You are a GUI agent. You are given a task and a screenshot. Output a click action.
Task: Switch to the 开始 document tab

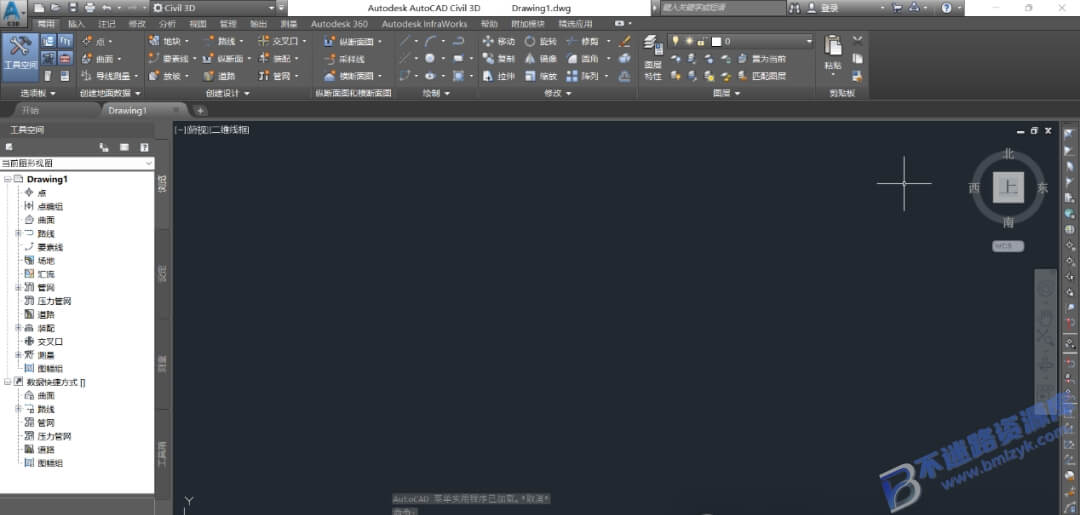point(30,110)
